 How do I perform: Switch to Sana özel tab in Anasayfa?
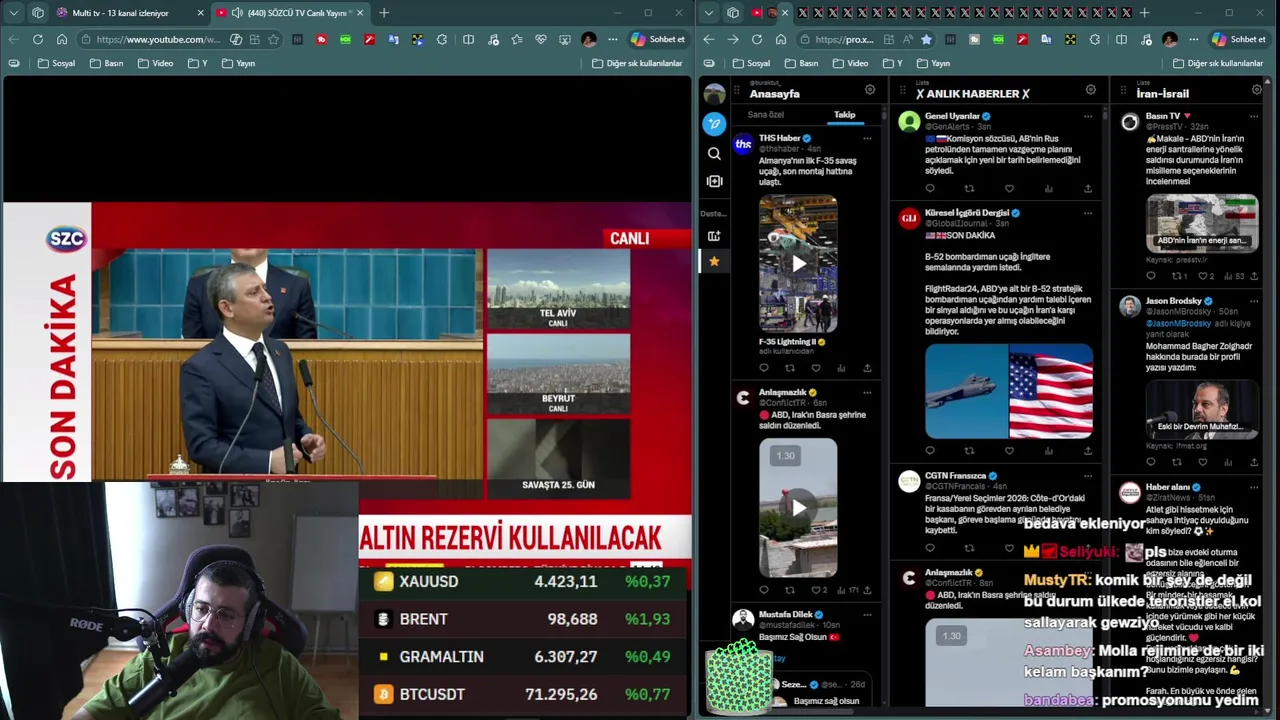766,115
